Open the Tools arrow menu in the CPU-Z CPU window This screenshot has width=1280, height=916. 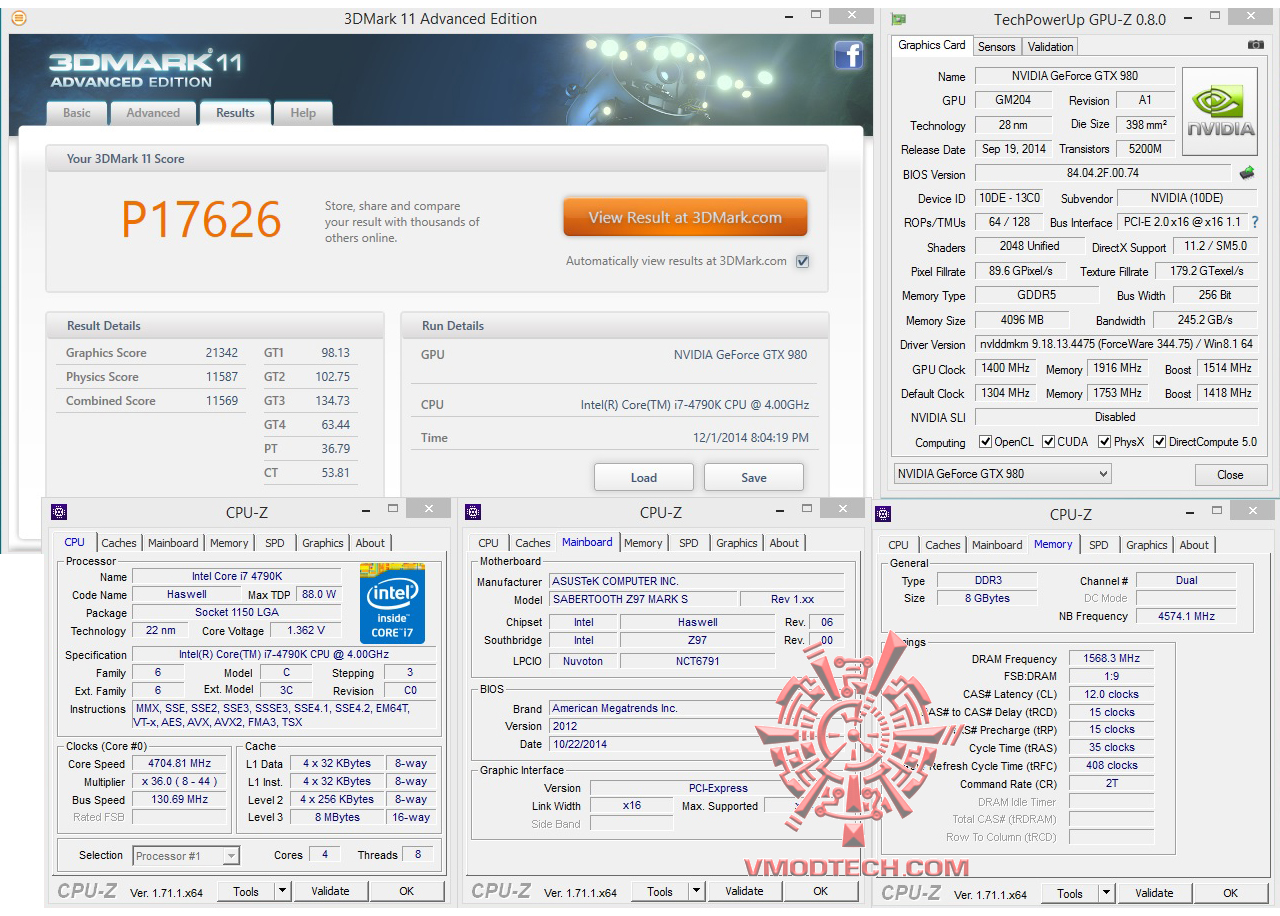283,891
